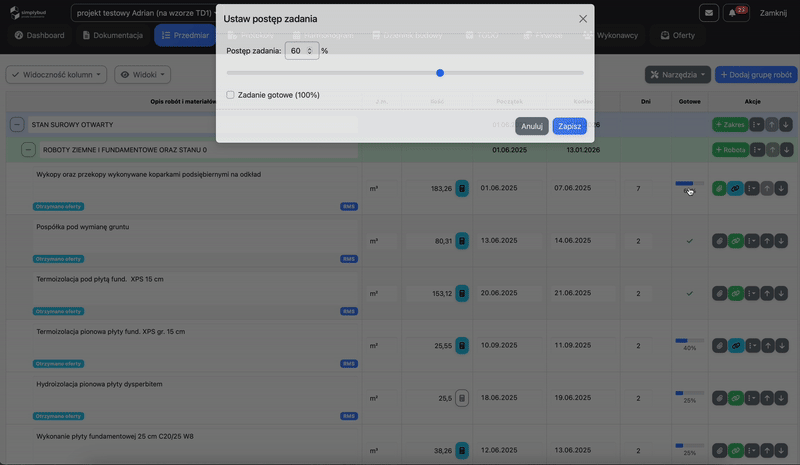This screenshot has height=465, width=800.
Task: Switch to the Dokumentacja tab
Action: pos(113,35)
